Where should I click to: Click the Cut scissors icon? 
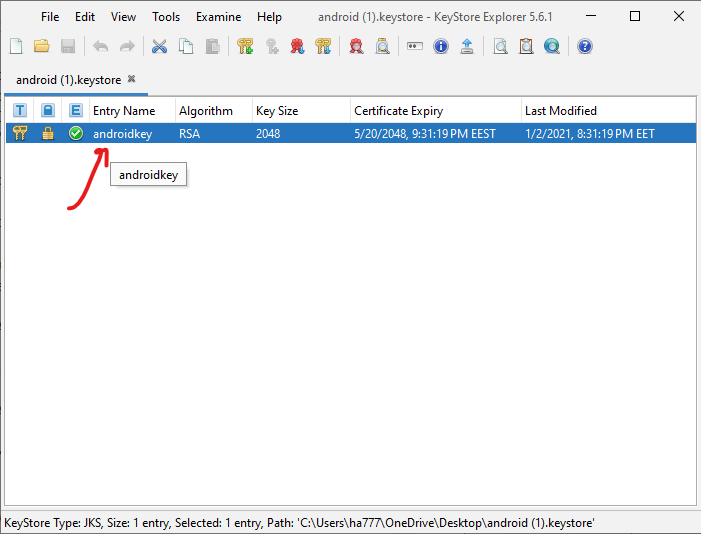[x=159, y=46]
